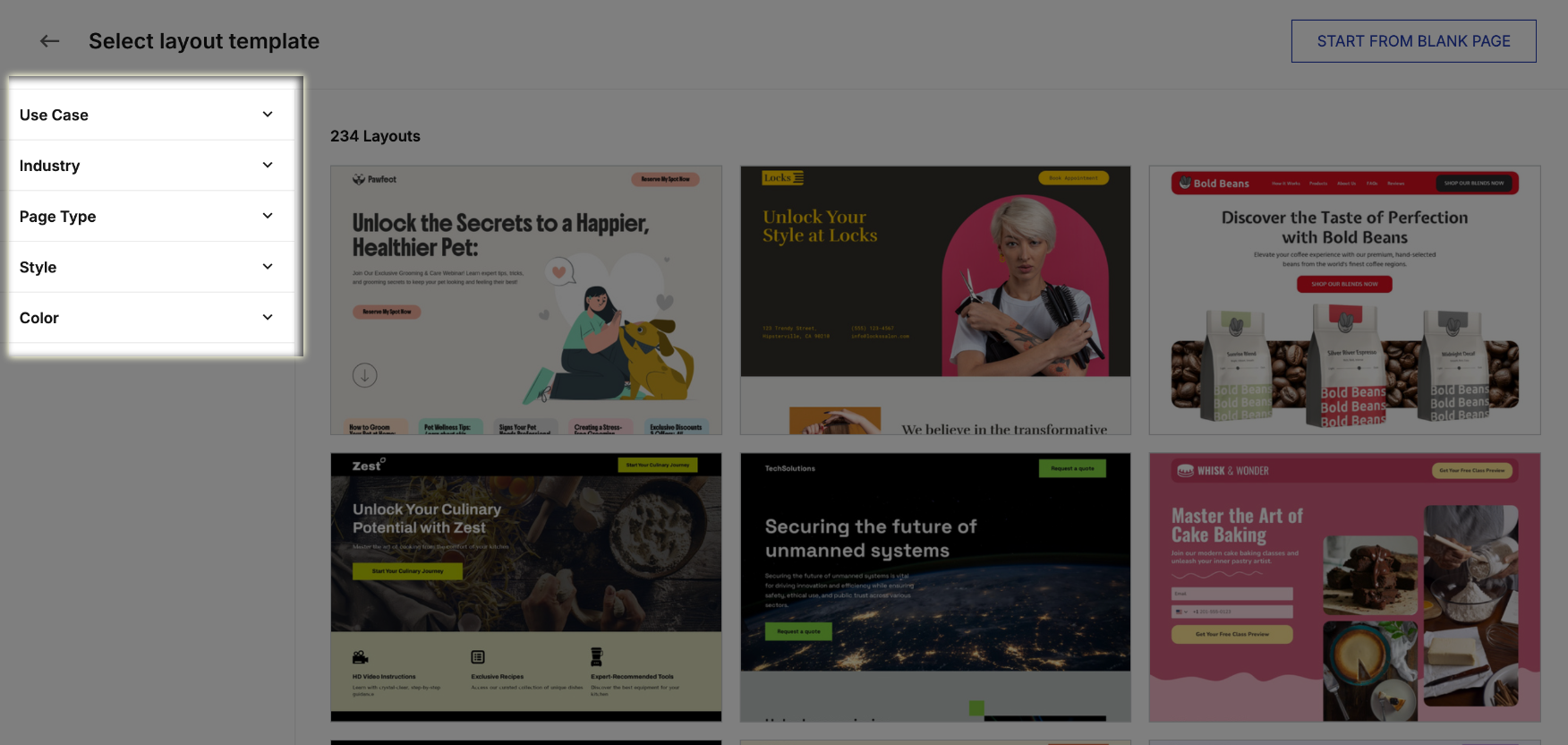
Task: Pick the Zest culinary layout template
Action: (x=525, y=587)
